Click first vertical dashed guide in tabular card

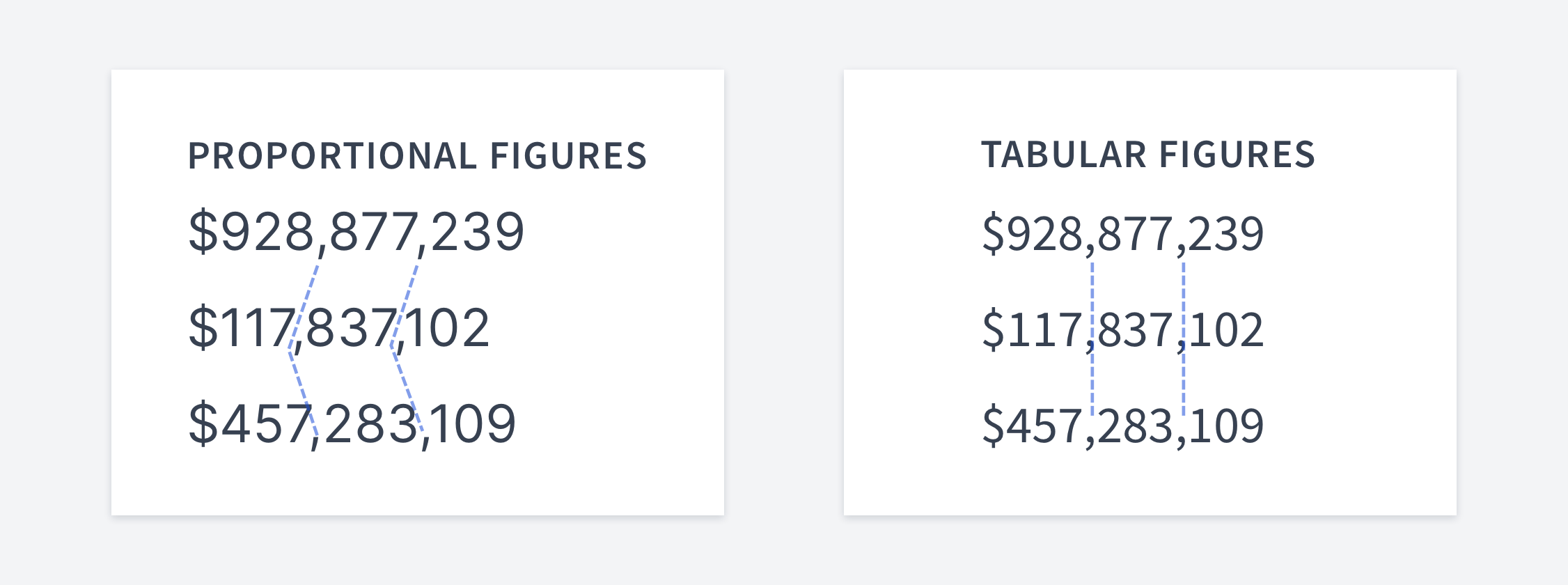pyautogui.click(x=1092, y=339)
